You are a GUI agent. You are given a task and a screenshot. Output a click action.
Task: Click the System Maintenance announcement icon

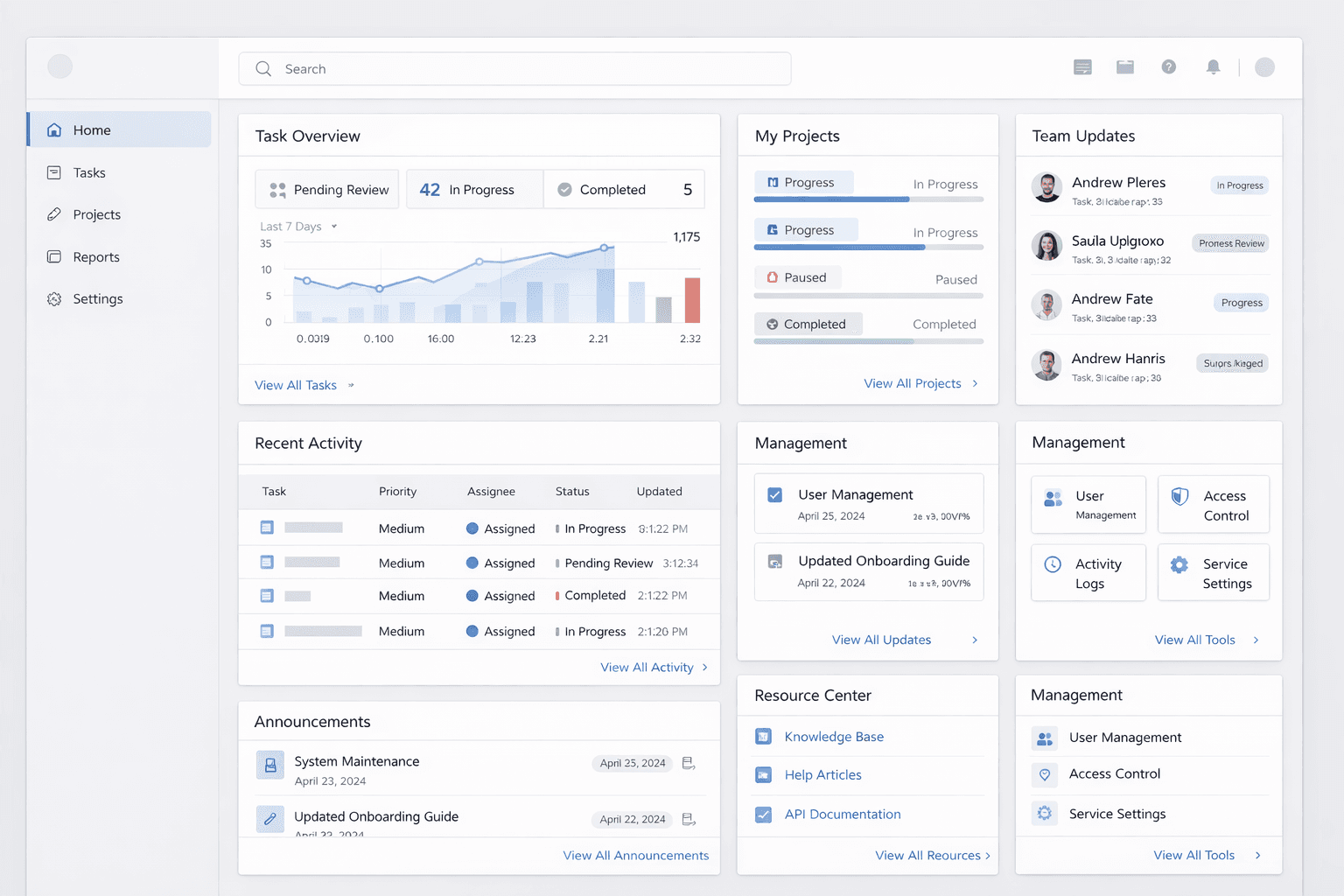click(x=270, y=765)
